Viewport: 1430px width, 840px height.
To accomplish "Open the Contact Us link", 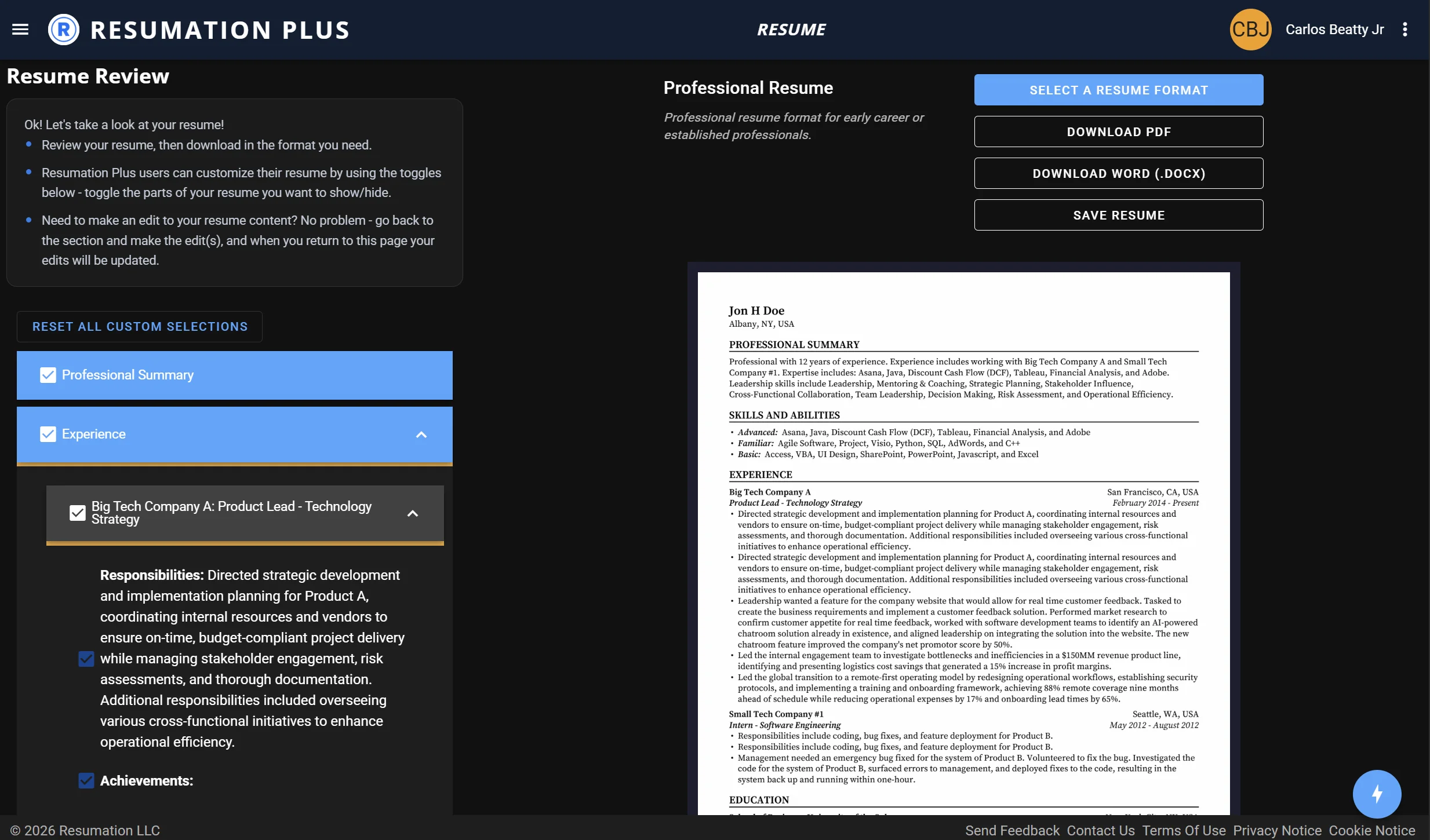I will click(1101, 830).
